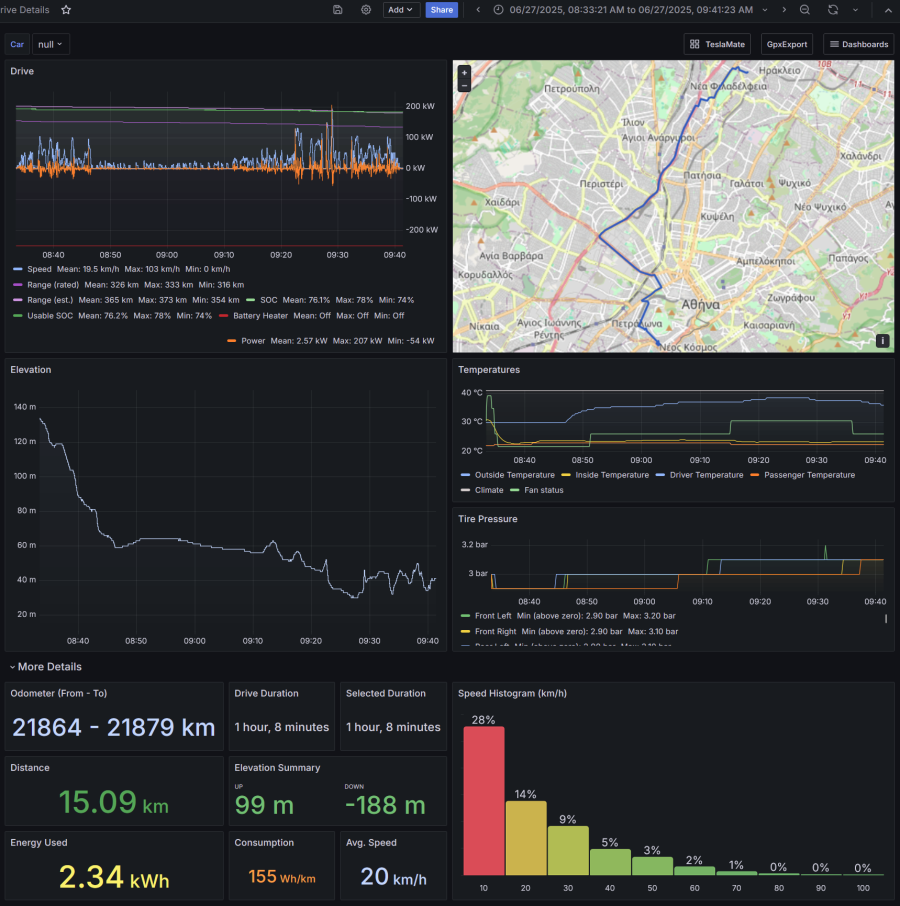Screen dimensions: 900x906
Task: Click the Share button
Action: [x=441, y=9]
